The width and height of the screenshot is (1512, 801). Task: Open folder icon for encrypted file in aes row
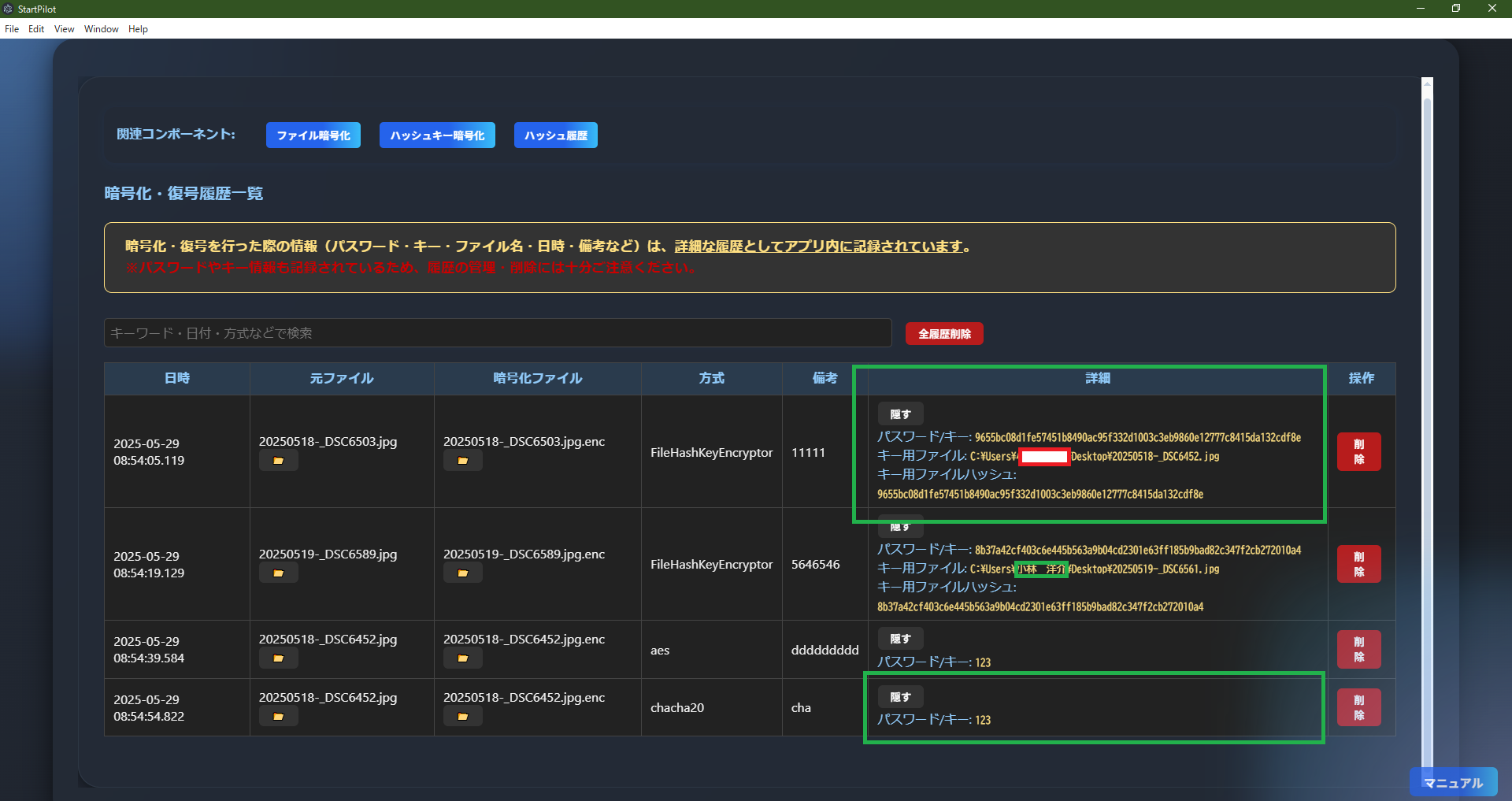[463, 658]
